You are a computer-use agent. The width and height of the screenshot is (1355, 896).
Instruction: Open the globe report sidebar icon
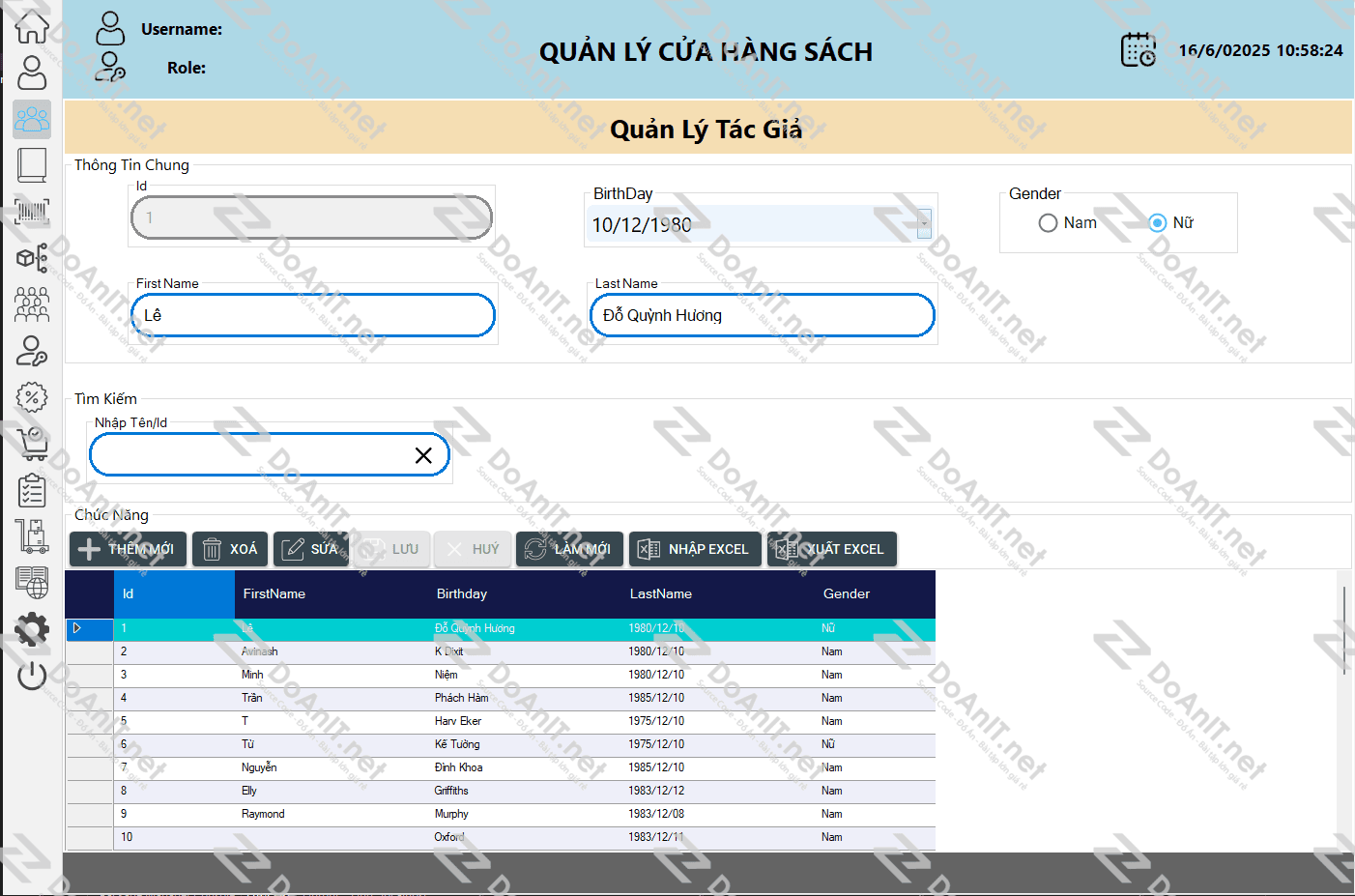tap(32, 583)
